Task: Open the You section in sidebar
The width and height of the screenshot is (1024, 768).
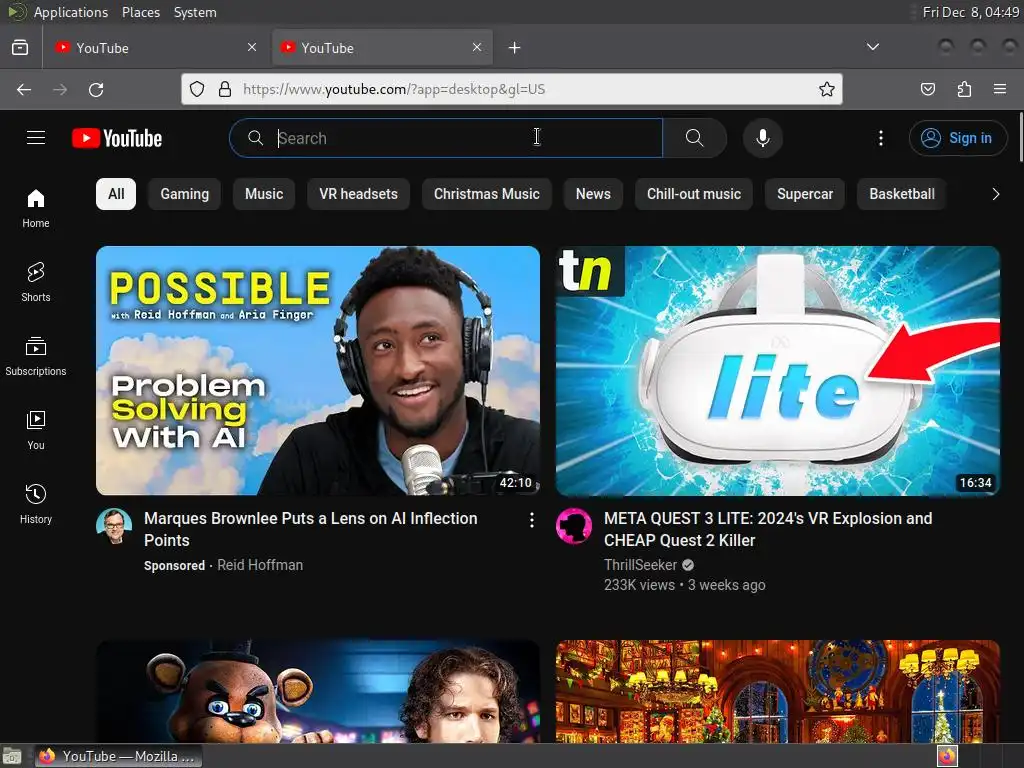Action: click(x=36, y=430)
